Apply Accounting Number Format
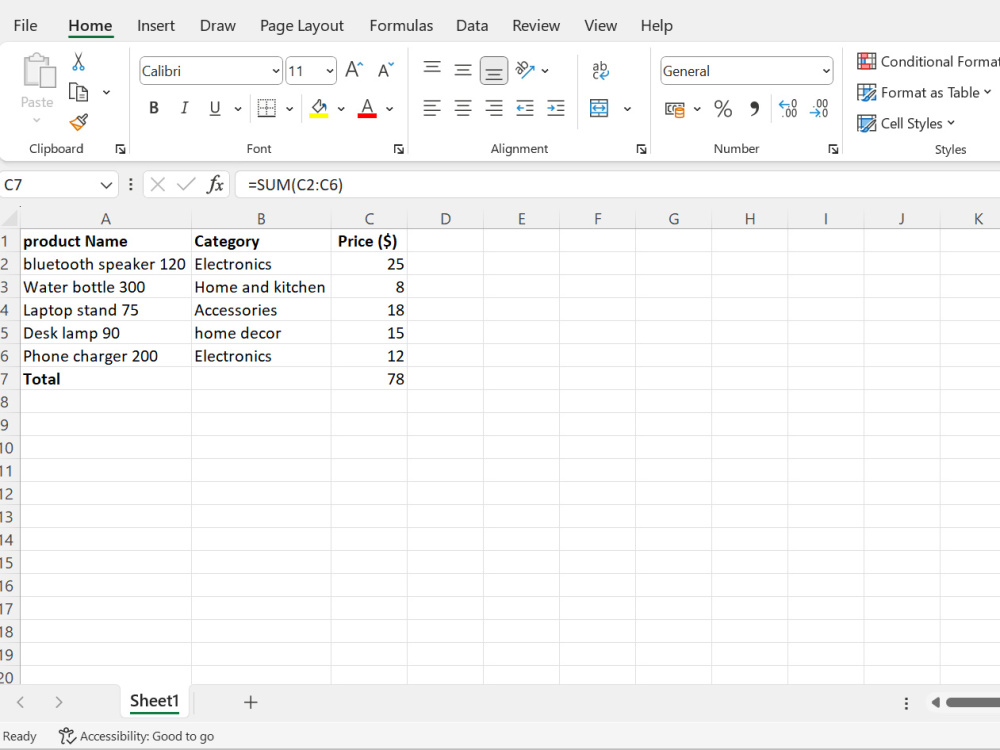The width and height of the screenshot is (1000, 750). 675,110
